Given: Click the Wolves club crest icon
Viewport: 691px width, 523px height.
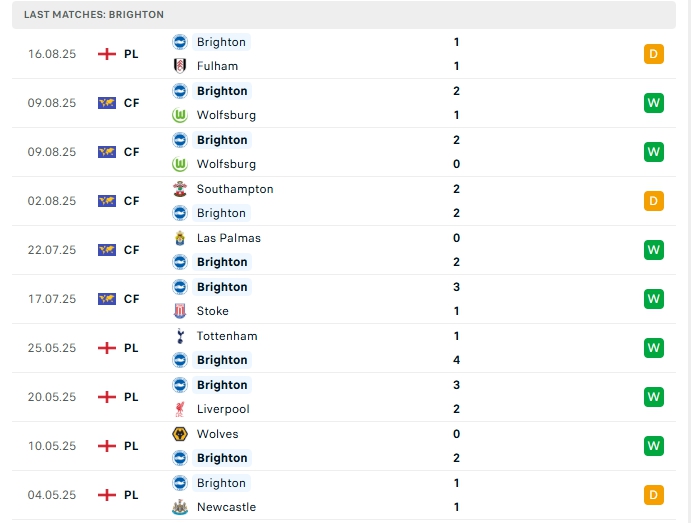Looking at the screenshot, I should pyautogui.click(x=180, y=434).
